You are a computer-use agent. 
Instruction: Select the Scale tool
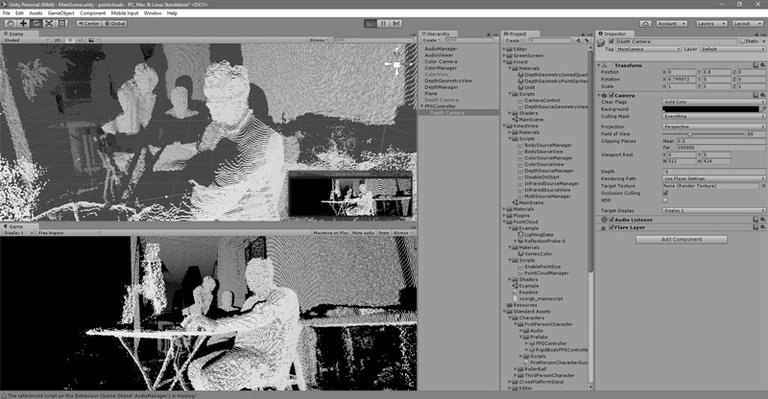click(x=49, y=23)
